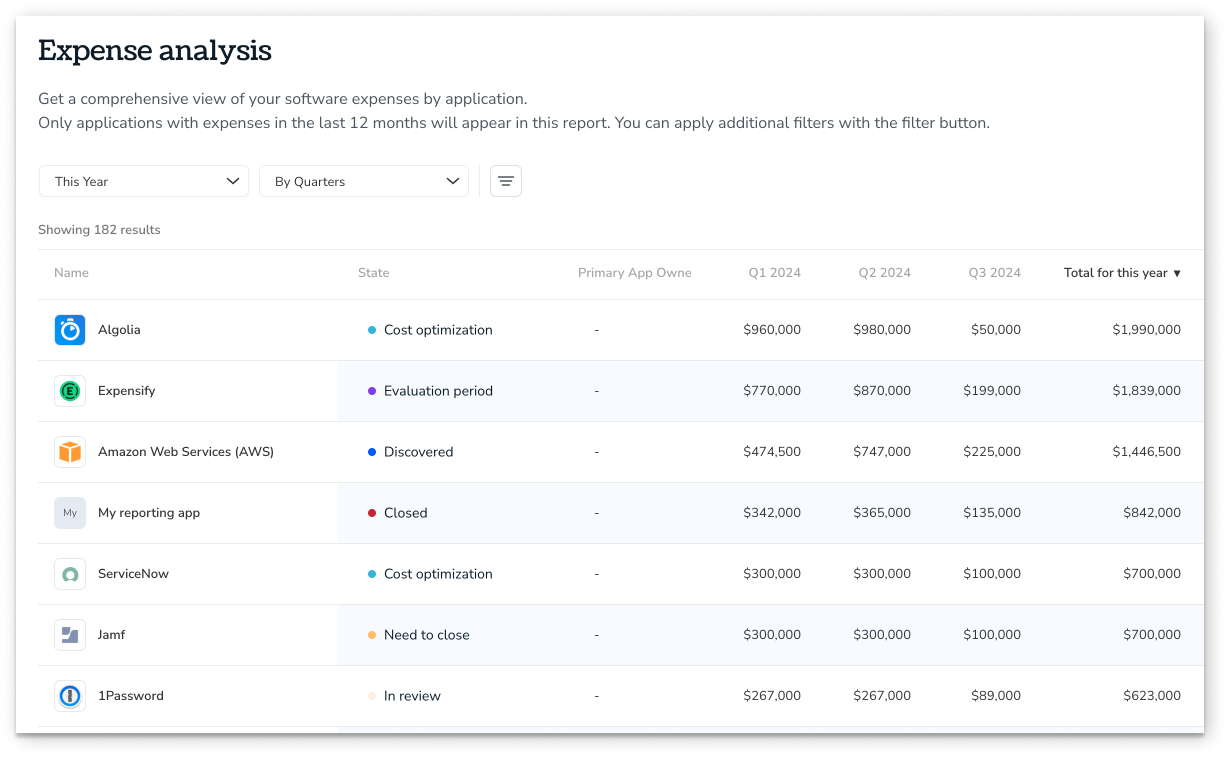Screen dimensions: 1228x757
Task: Click the $267,000 Q1 value for 1Password
Action: 772,696
